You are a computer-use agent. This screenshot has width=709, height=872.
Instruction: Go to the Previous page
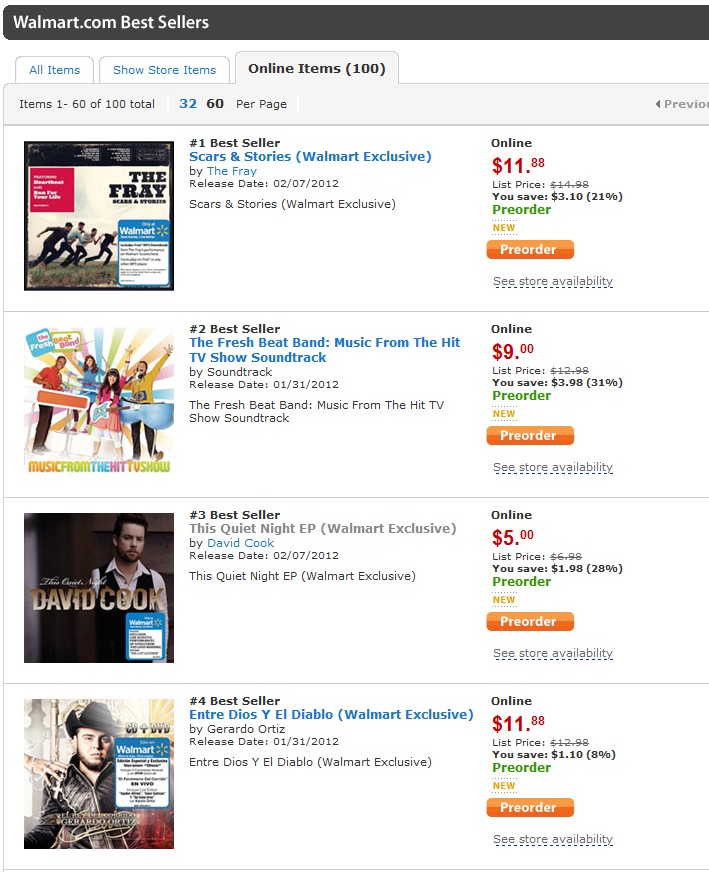(683, 104)
